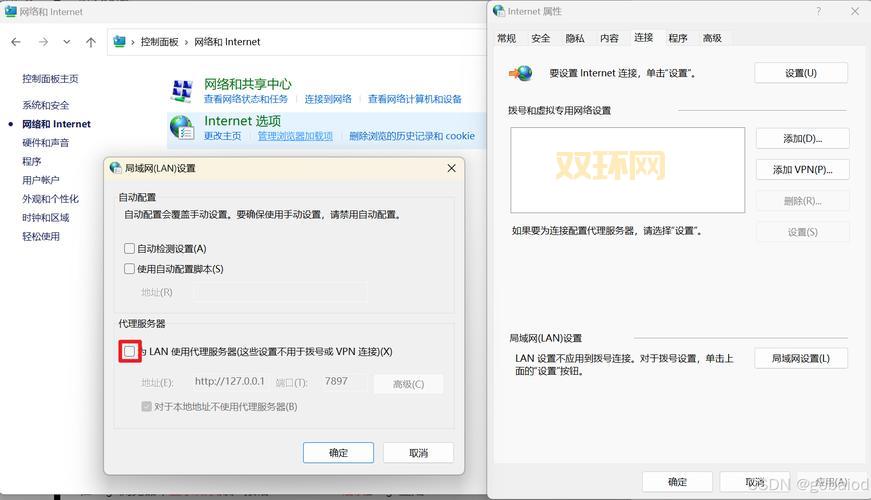Go up one level with the up arrow
This screenshot has height=500, width=871.
[x=91, y=42]
